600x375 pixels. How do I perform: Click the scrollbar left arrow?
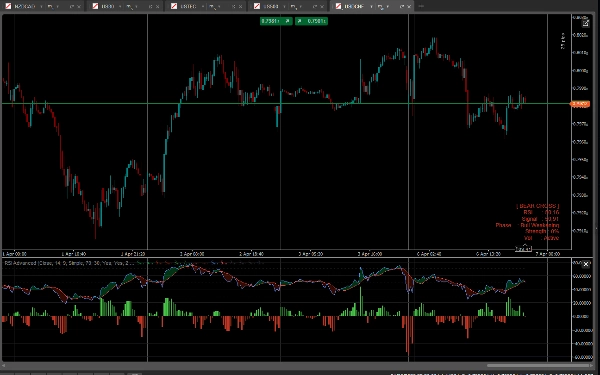4,366
